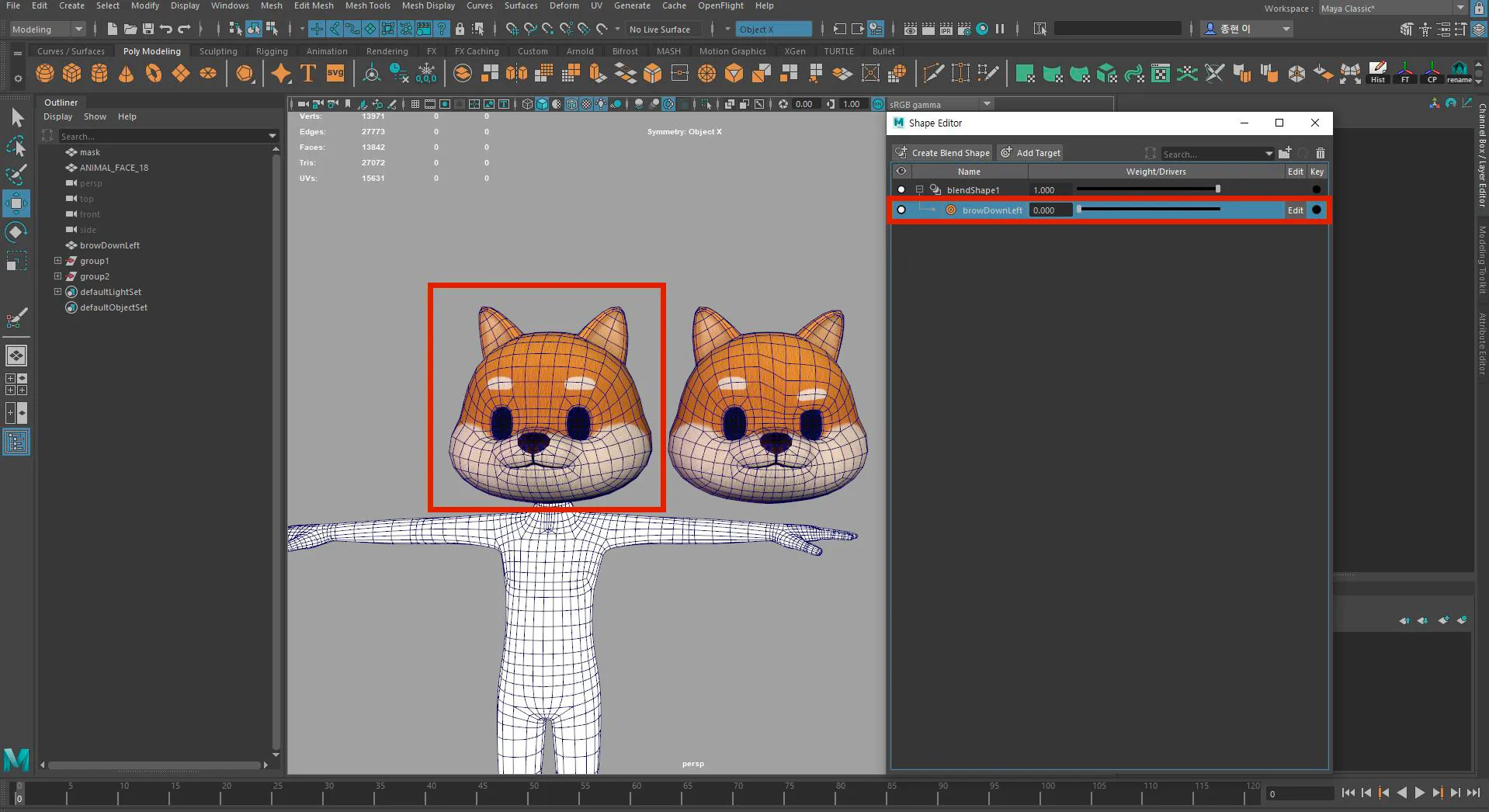Toggle view transform ON button beside sRGB gamma
The width and height of the screenshot is (1489, 812).
click(877, 104)
